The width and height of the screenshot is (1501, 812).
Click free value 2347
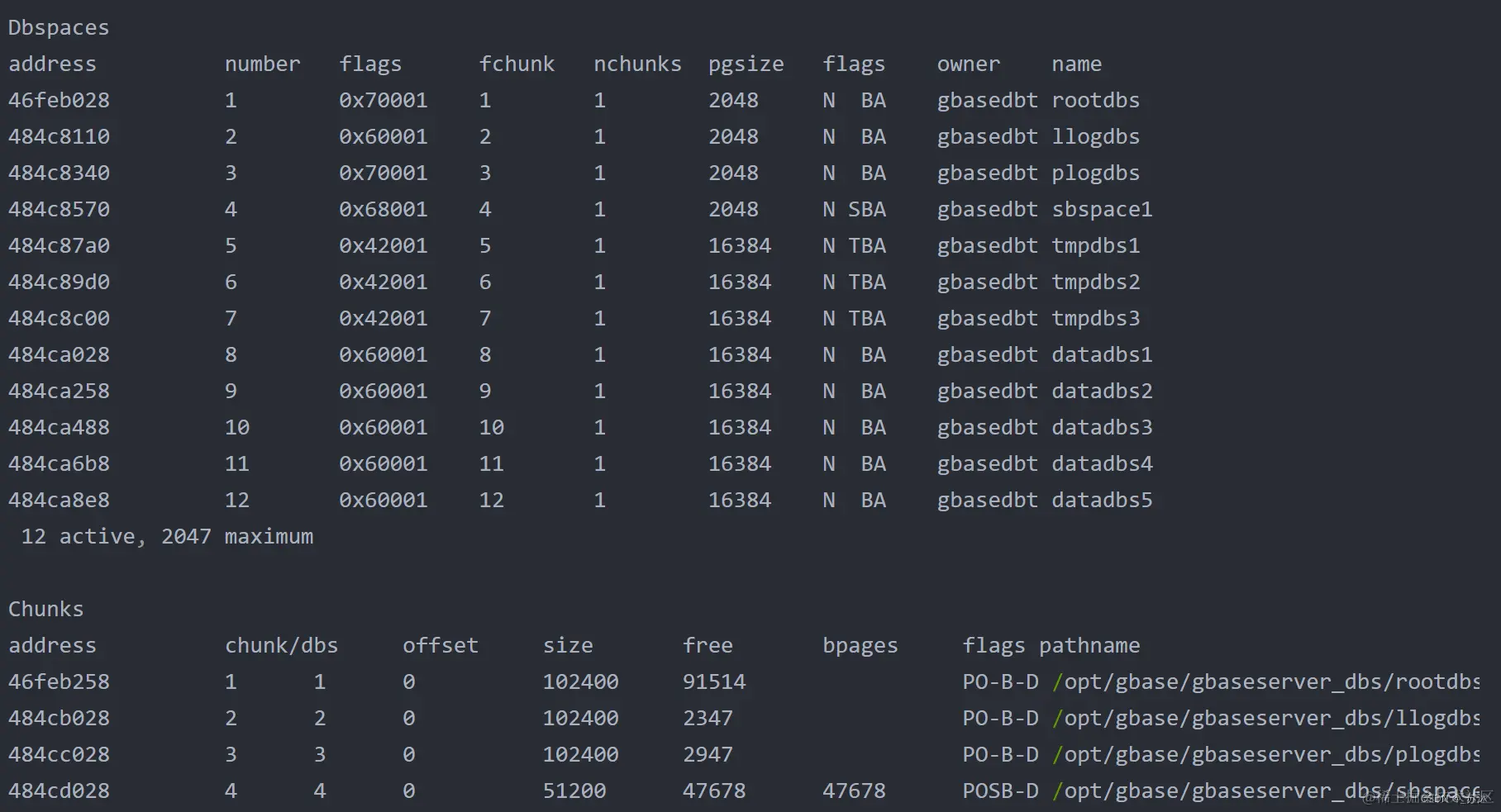pyautogui.click(x=708, y=719)
